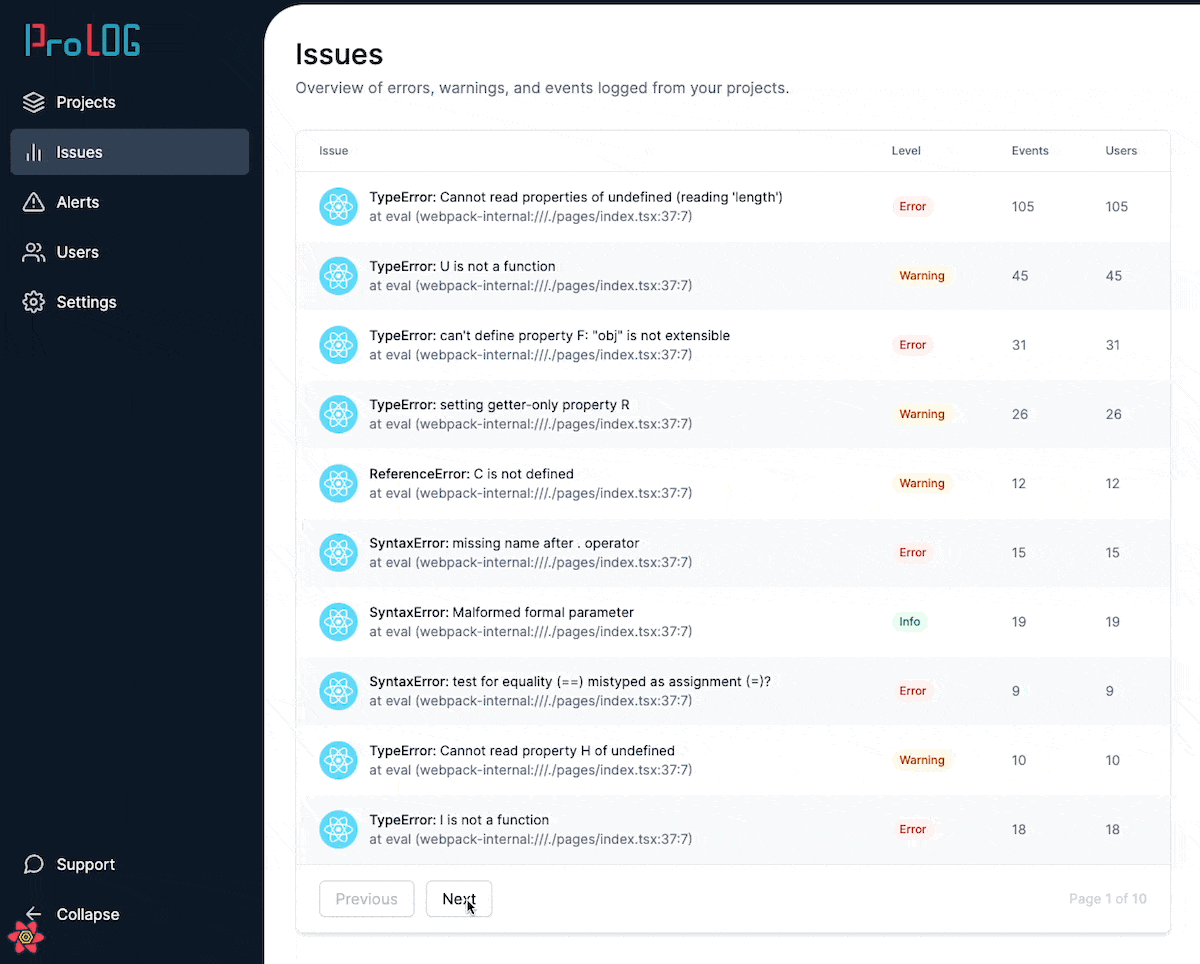Click Warning badge on 'U is not a function' row

click(x=922, y=276)
